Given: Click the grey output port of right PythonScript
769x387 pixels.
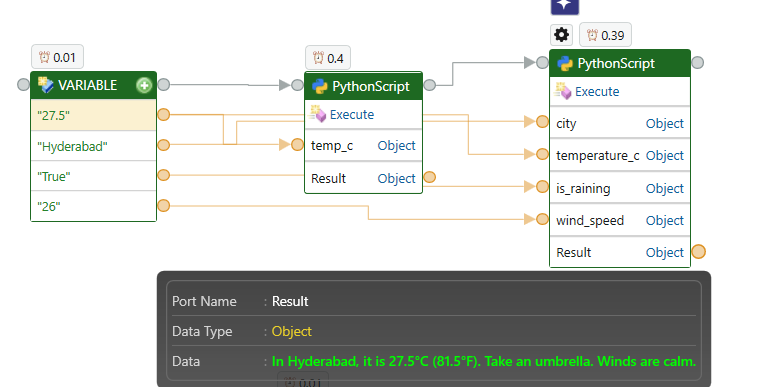Looking at the screenshot, I should coord(697,62).
